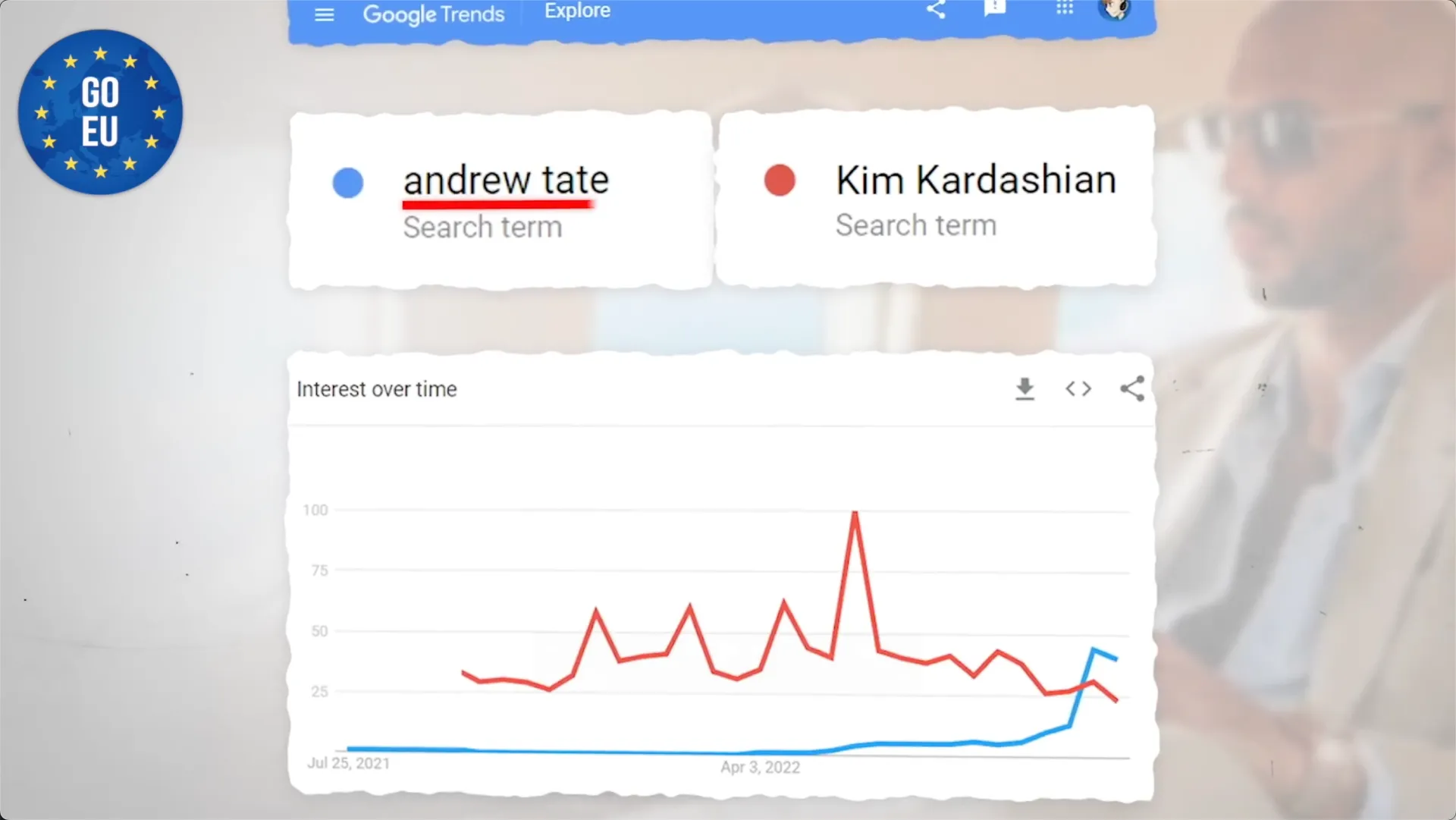Click the "Interest over time" heading
The width and height of the screenshot is (1456, 820).
[x=377, y=389]
